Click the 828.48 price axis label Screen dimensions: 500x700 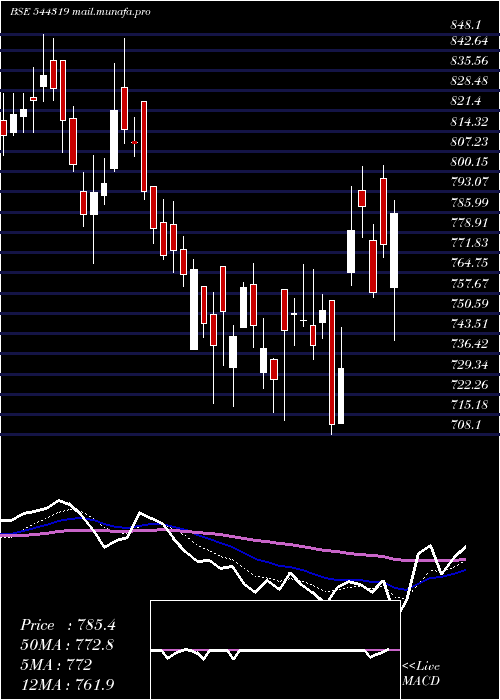(x=468, y=81)
